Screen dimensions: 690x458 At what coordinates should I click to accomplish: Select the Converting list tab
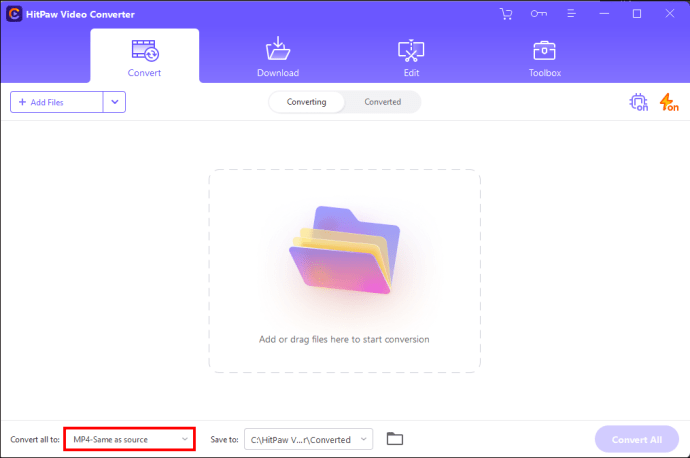coord(307,102)
